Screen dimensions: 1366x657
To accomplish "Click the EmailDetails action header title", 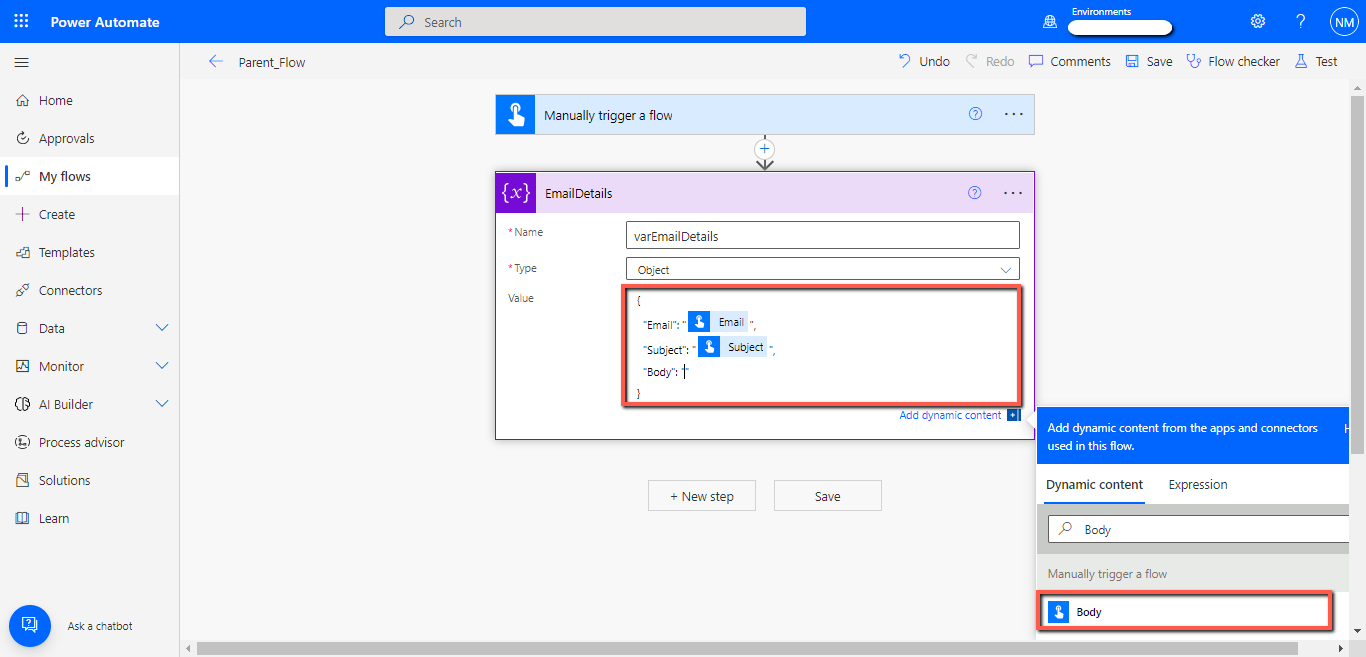I will (578, 193).
